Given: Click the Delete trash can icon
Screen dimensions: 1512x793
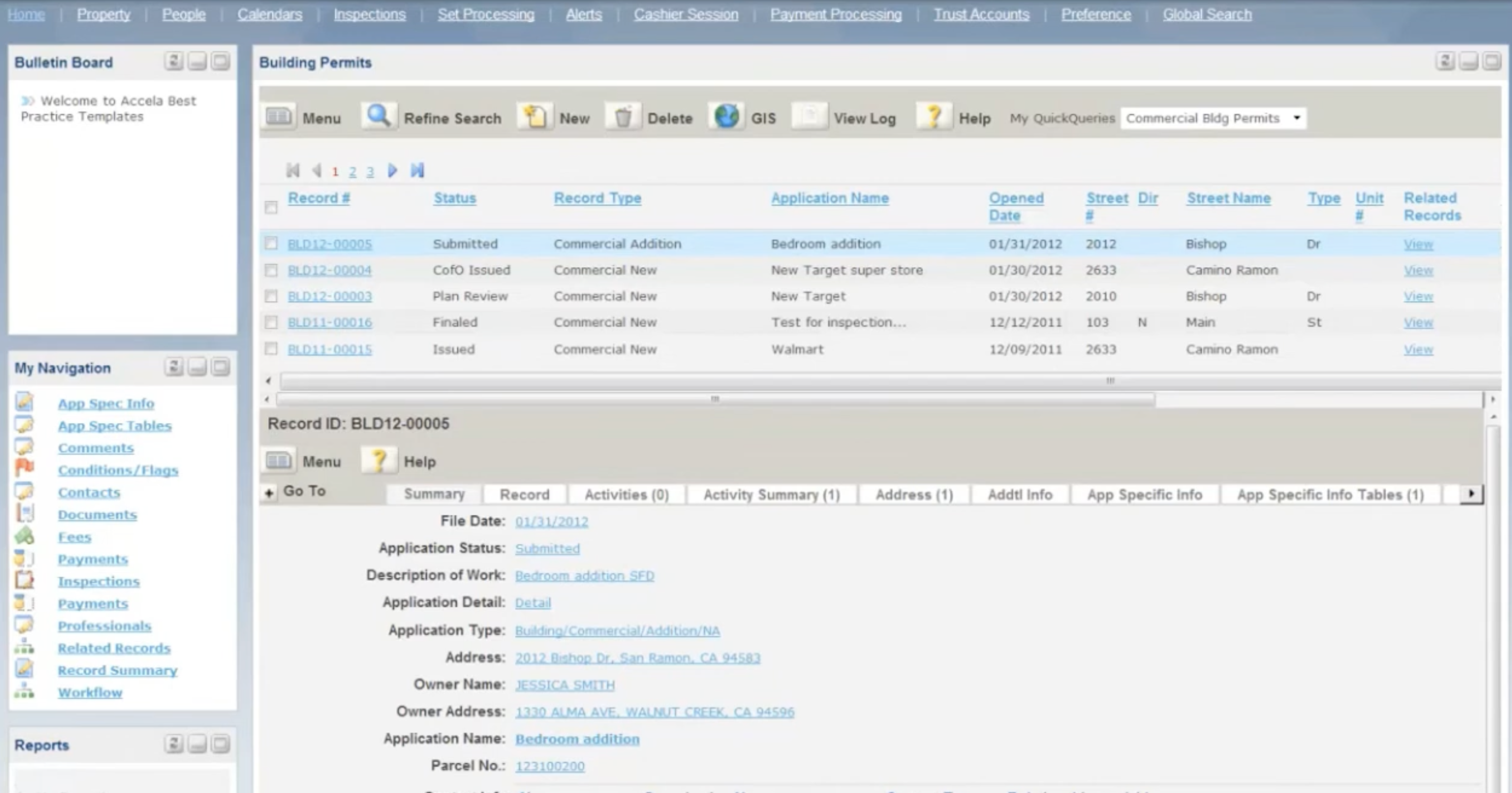Looking at the screenshot, I should click(x=623, y=117).
